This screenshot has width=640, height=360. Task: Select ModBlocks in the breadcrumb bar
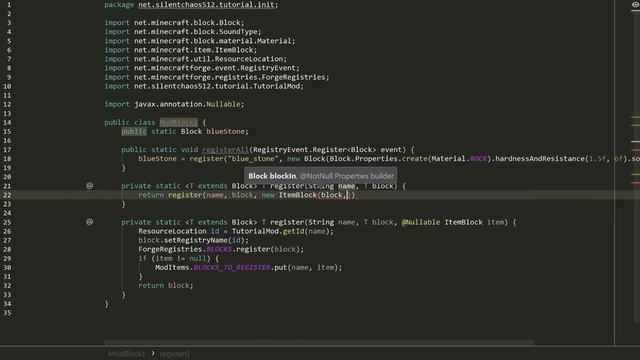[x=127, y=353]
